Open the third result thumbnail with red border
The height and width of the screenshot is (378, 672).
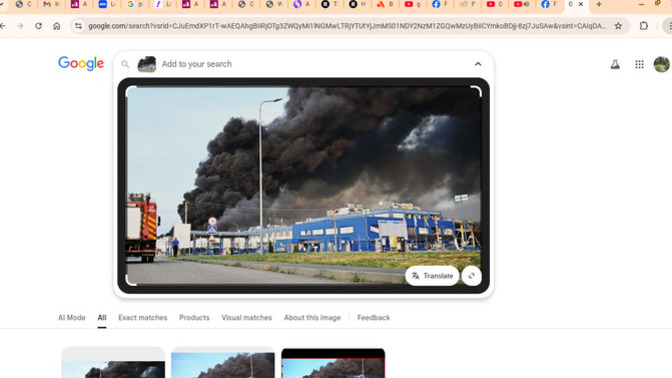click(333, 363)
